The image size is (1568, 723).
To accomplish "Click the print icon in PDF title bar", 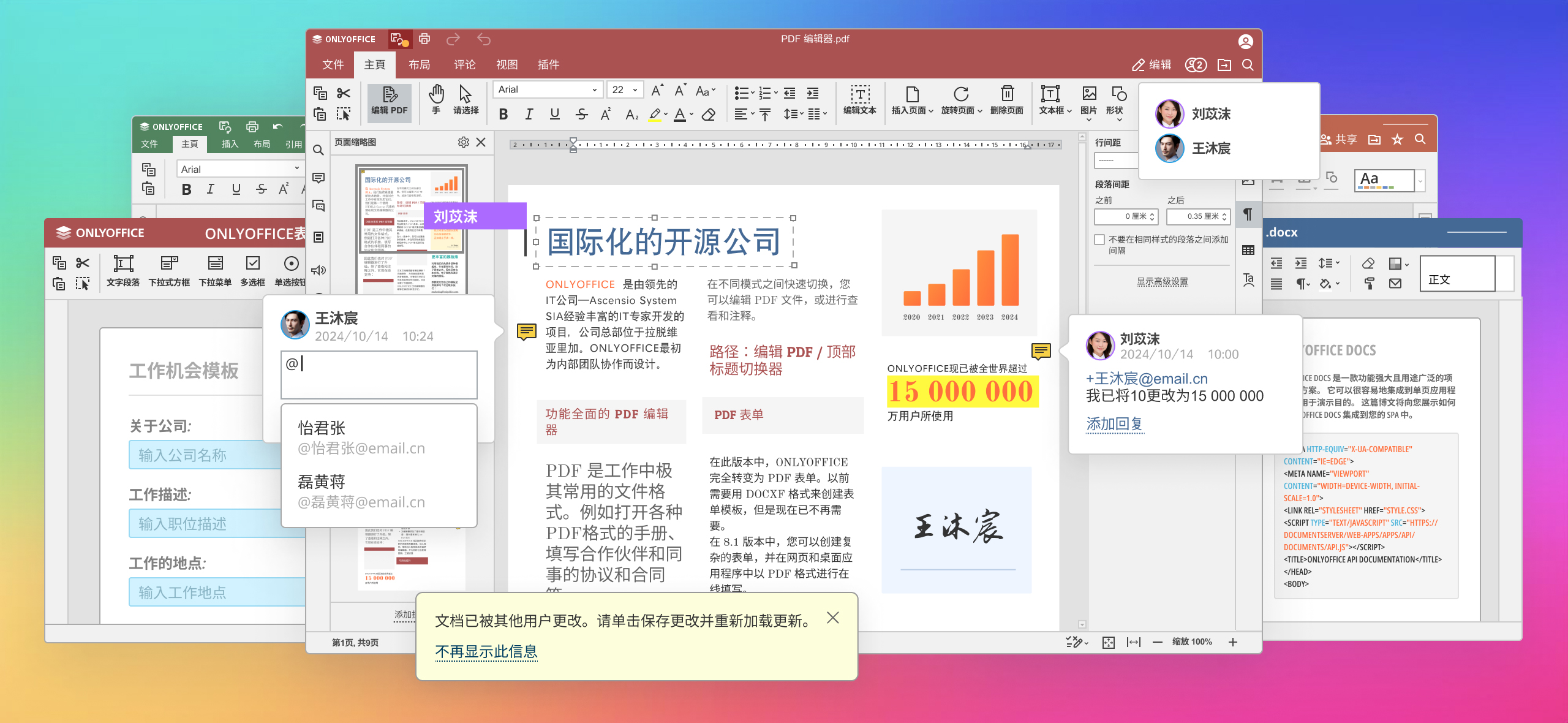I will tap(424, 39).
